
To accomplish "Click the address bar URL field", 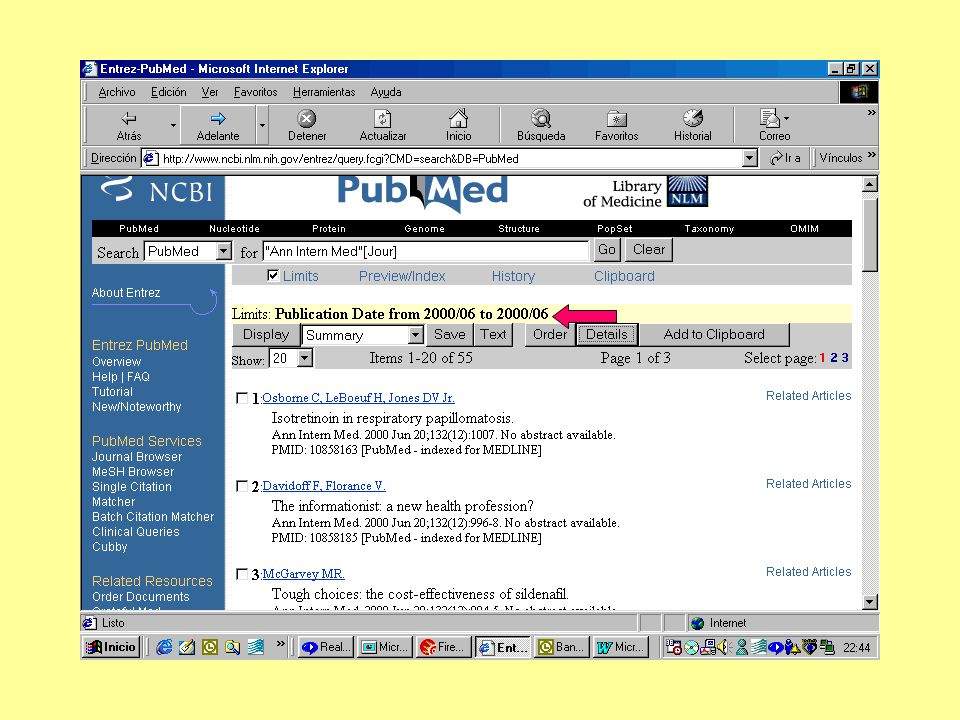I will tap(451, 159).
